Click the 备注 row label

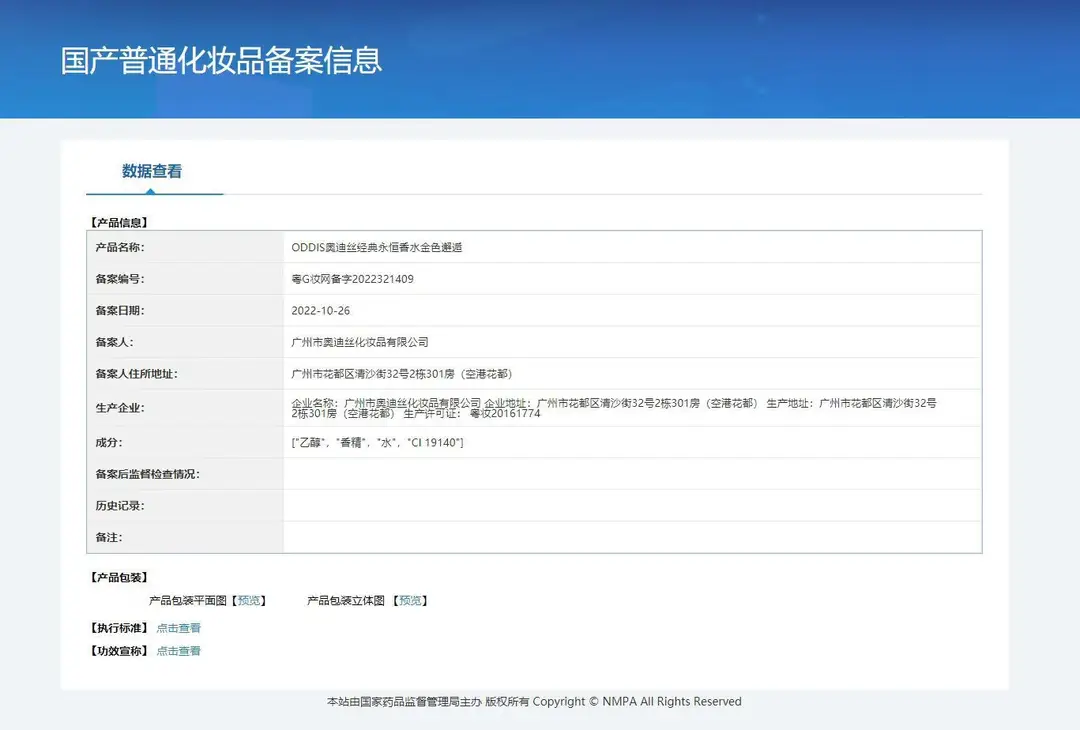[x=109, y=538]
